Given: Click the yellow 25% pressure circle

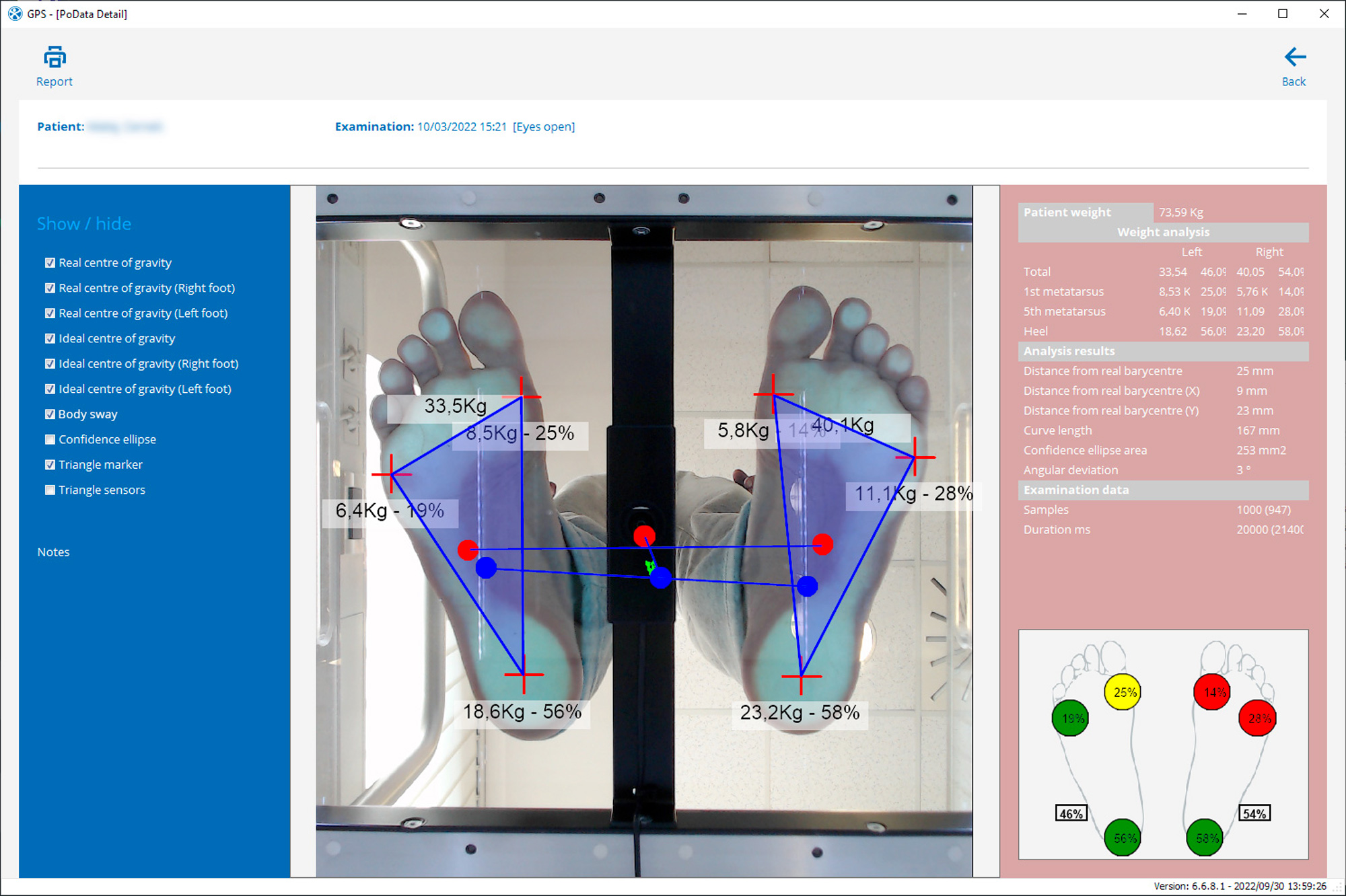Looking at the screenshot, I should click(1123, 692).
